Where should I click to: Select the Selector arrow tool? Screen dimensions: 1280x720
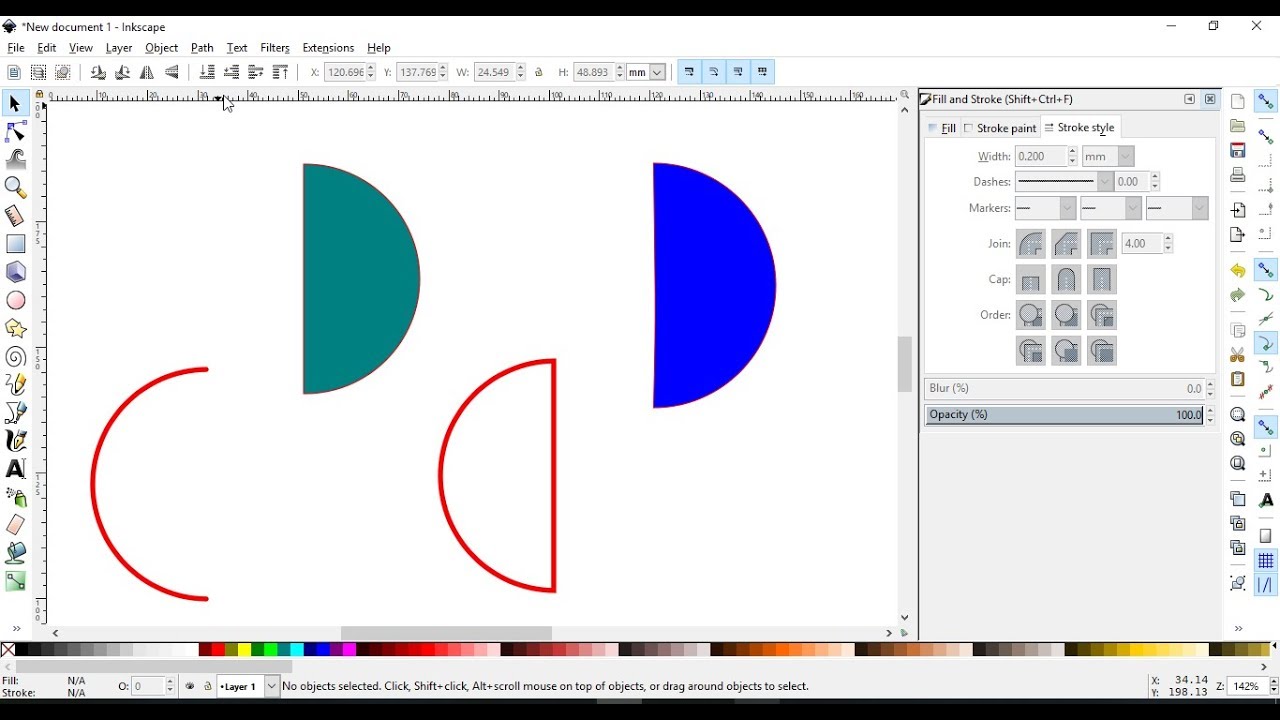15,104
